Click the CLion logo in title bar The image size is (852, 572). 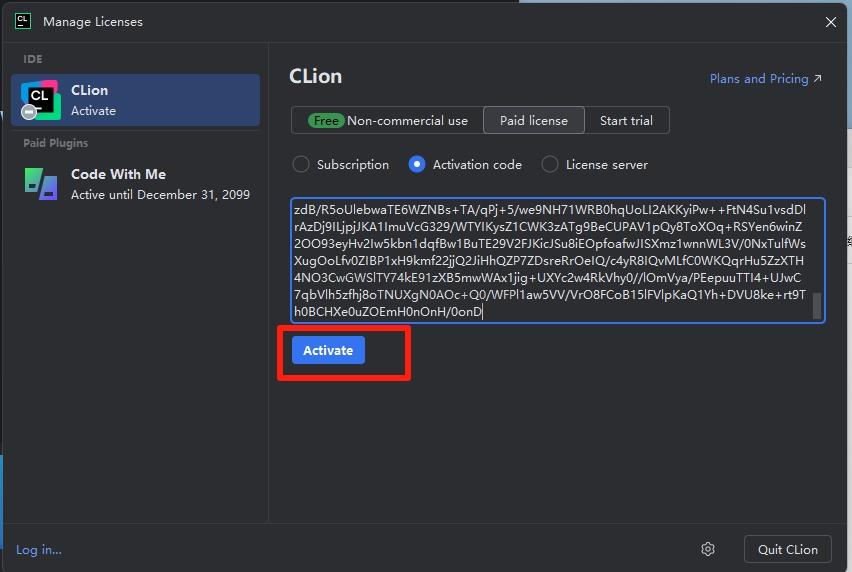coord(23,21)
